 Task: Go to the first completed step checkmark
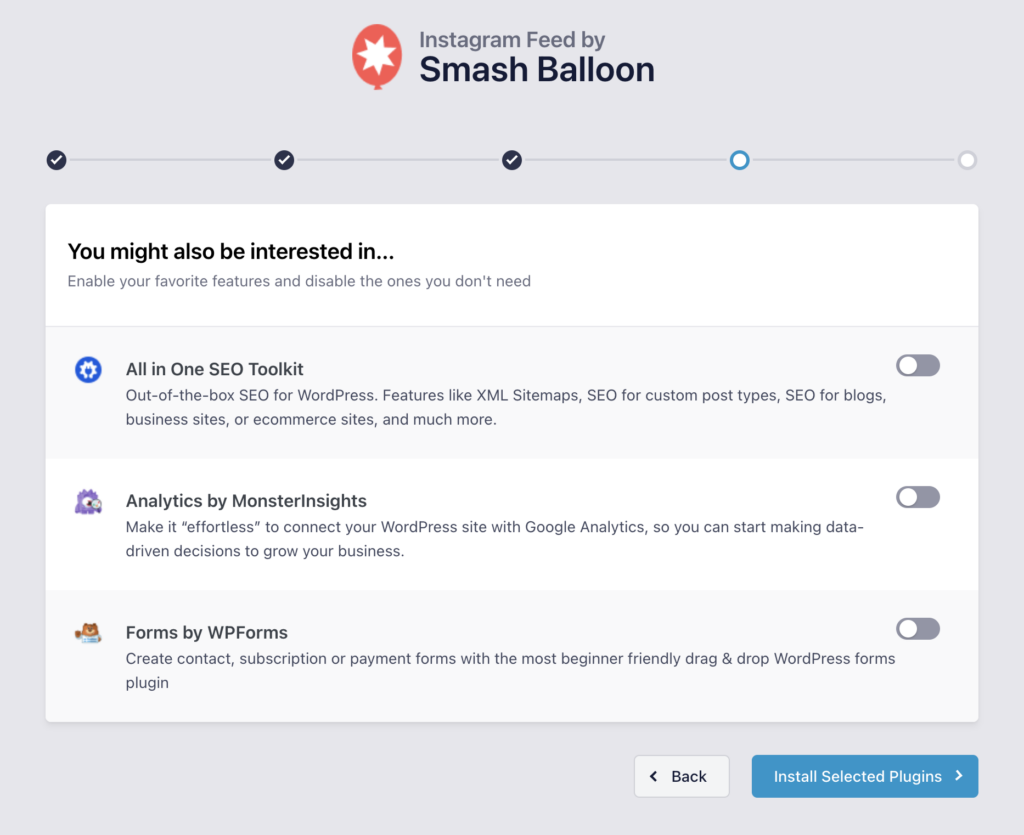pos(57,160)
